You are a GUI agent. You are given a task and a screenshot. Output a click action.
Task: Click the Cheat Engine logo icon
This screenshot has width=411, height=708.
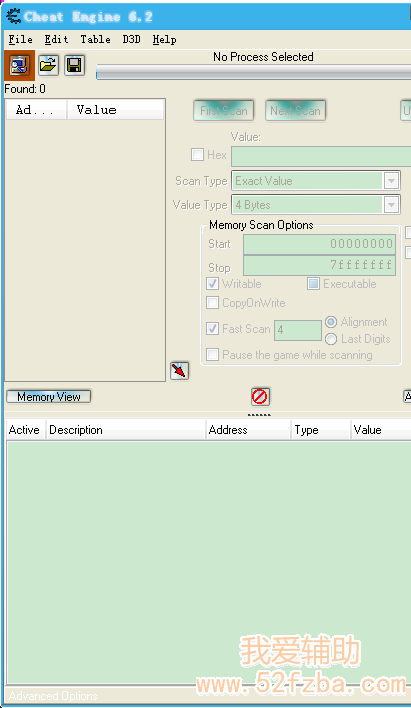pos(13,17)
